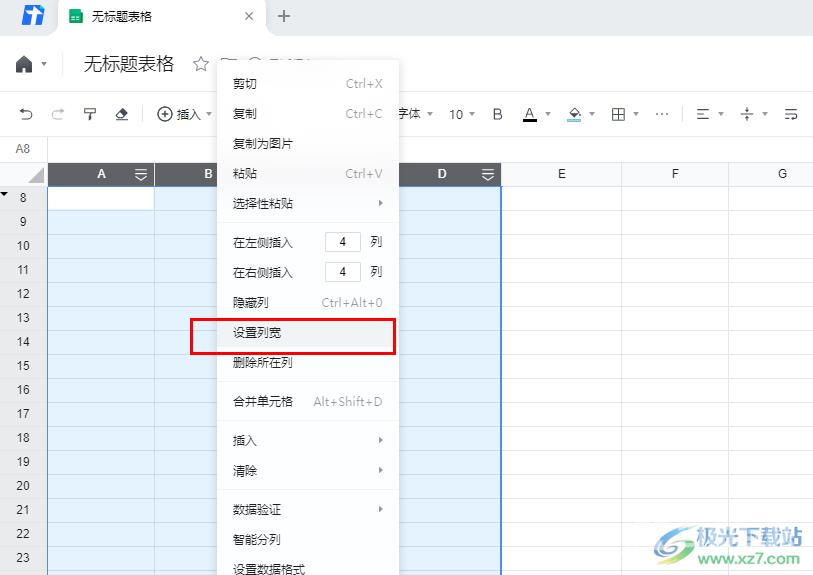Screen dimensions: 813x575
Task: Click the A8 cell name box
Action: (23, 149)
